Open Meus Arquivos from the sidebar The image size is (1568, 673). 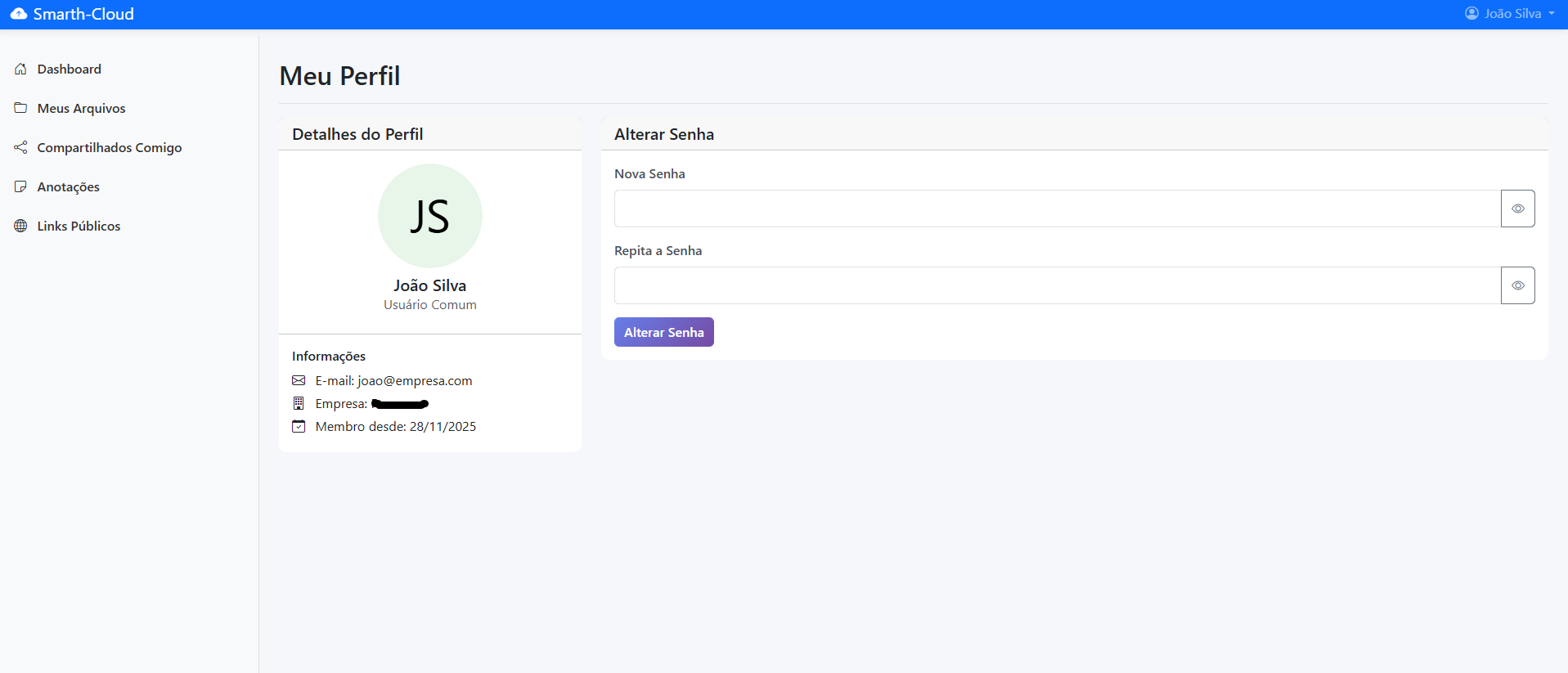click(x=81, y=108)
